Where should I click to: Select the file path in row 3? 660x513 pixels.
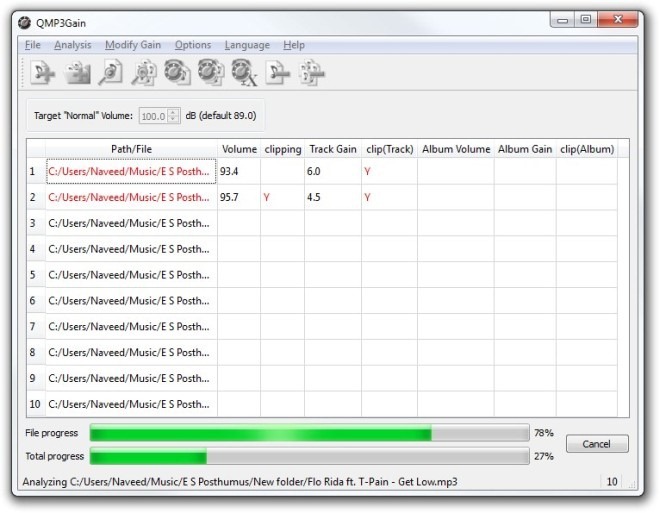pos(131,223)
